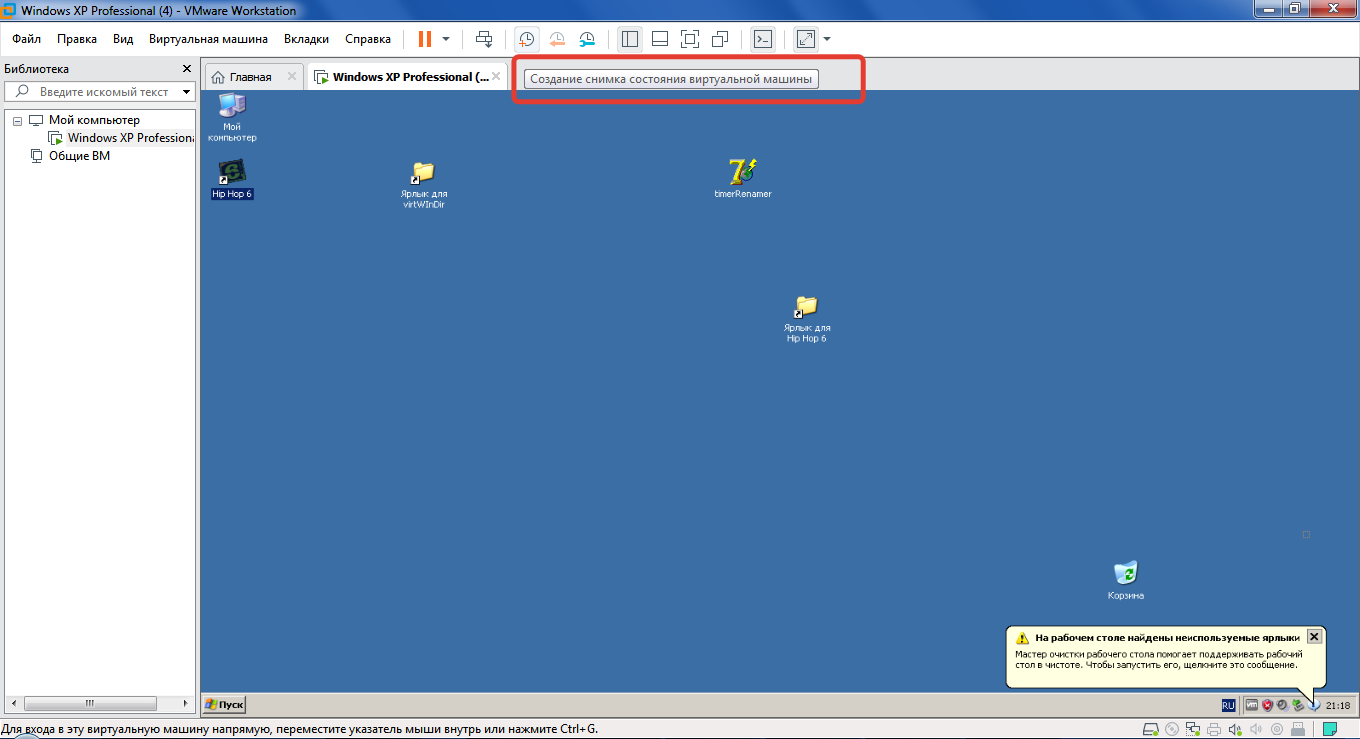1360x739 pixels.
Task: Open the snapshot manager (wrench clock icon)
Action: click(588, 39)
